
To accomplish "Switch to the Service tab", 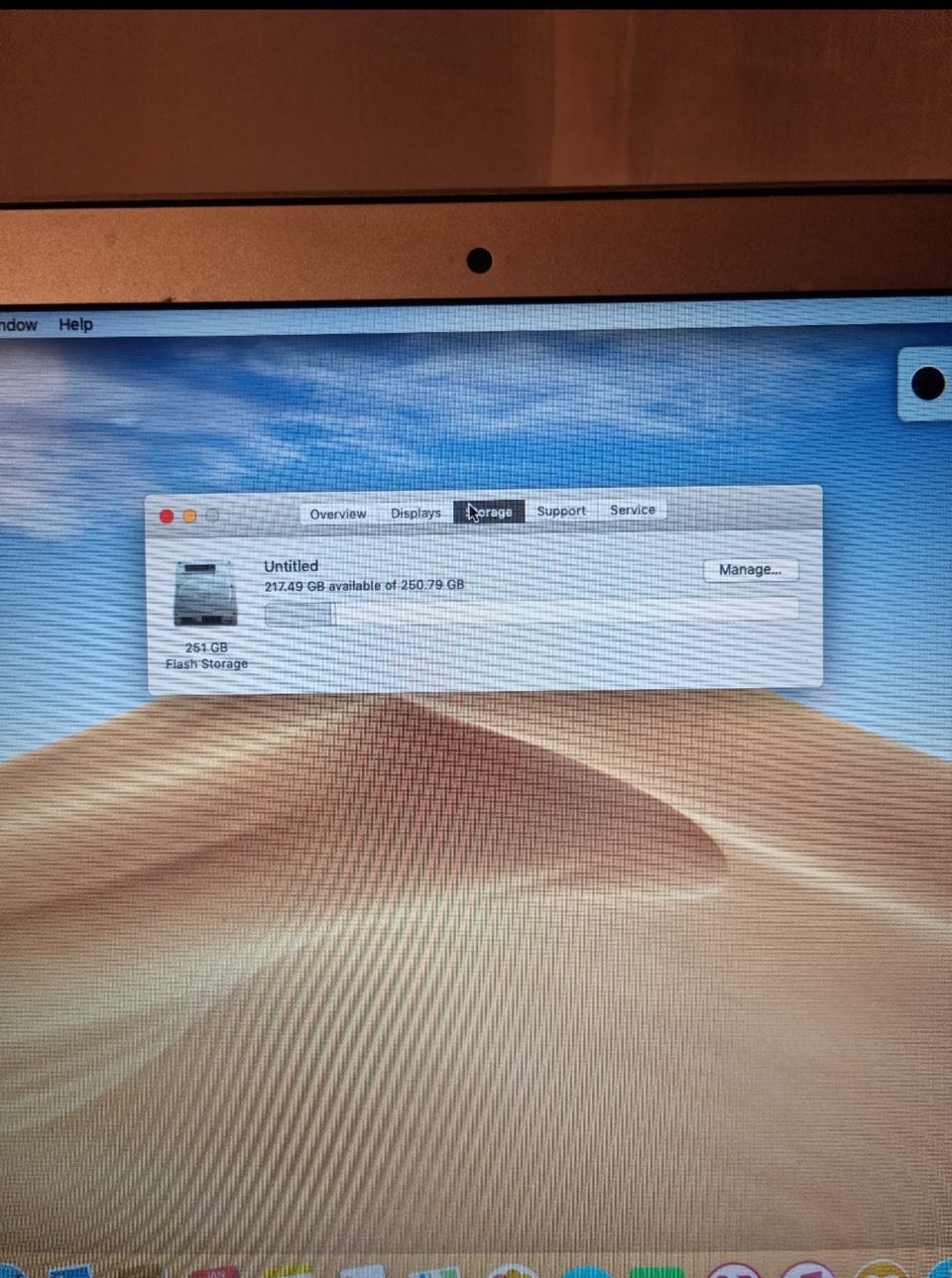I will tap(632, 510).
